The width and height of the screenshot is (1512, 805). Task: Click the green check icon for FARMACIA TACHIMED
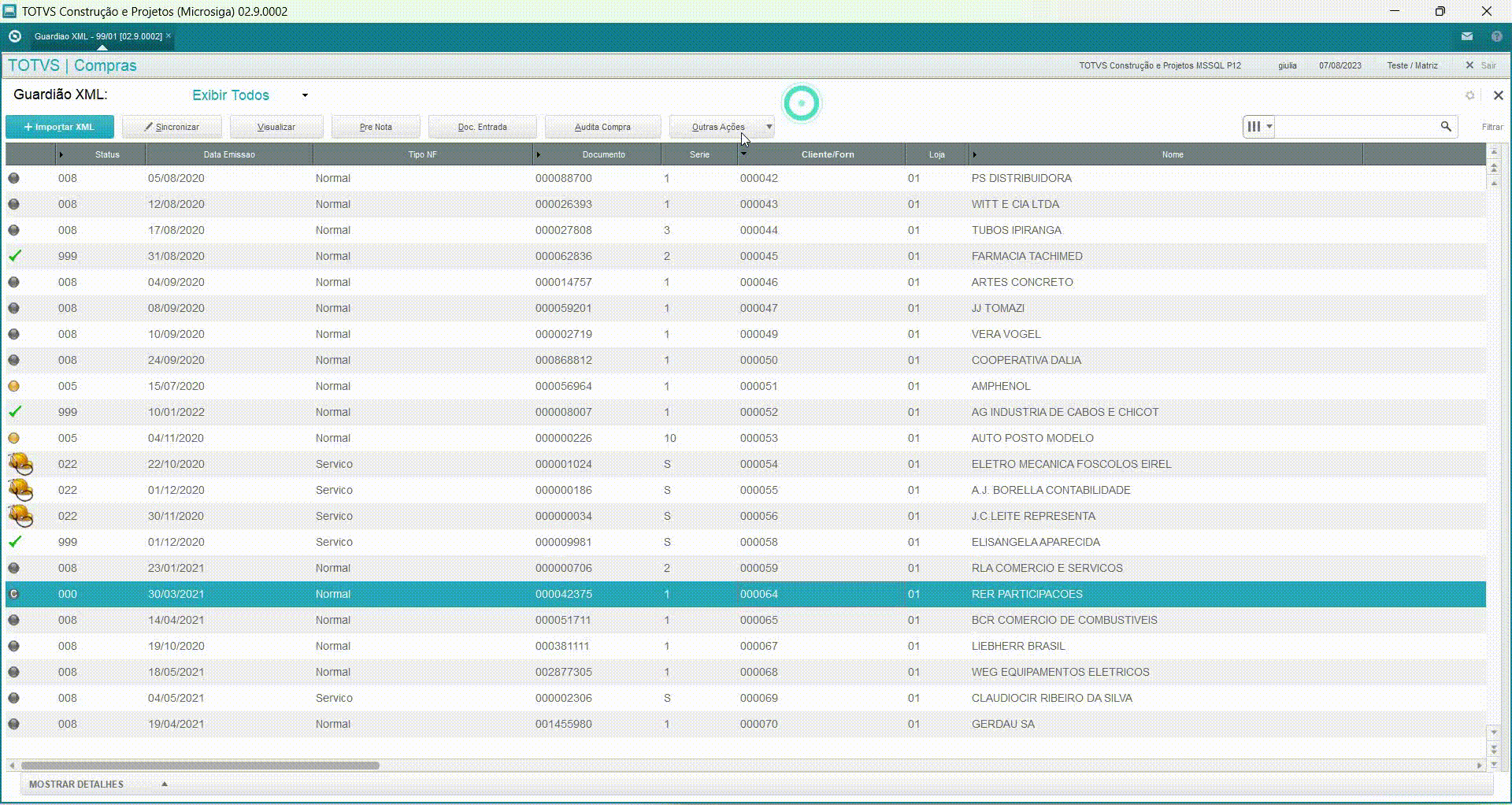click(14, 256)
